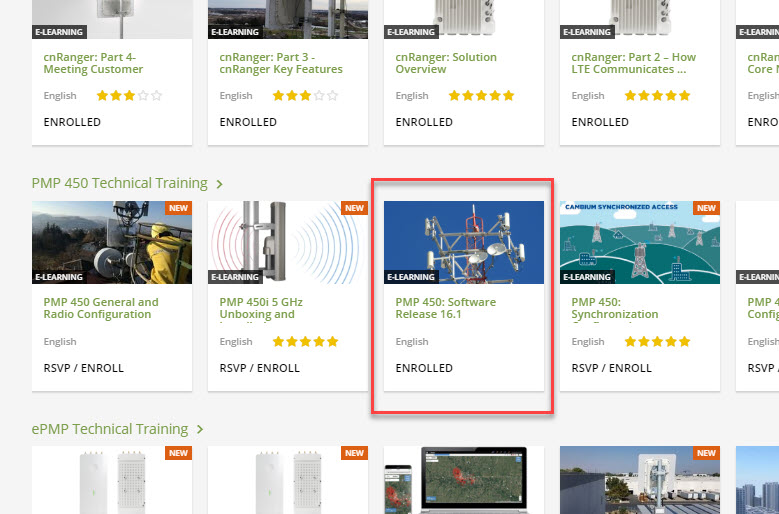Viewport: 779px width, 514px height.
Task: Click E-LEARNING label on cnRanger: Part 4 image
Action: click(x=59, y=32)
